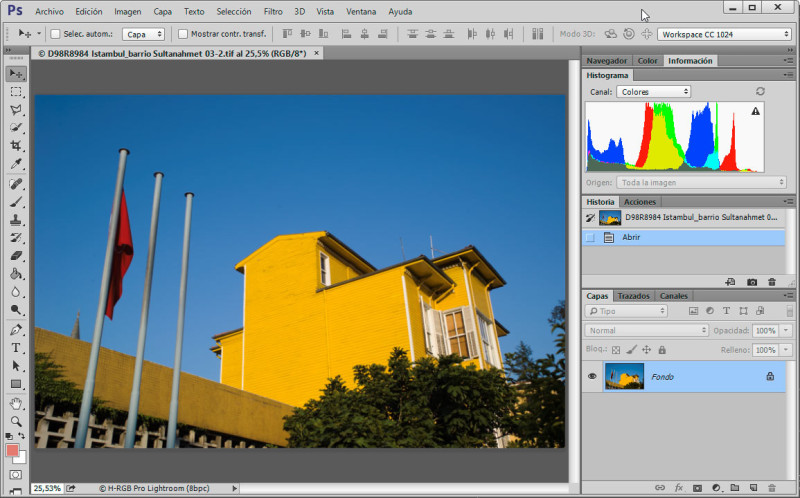Viewport: 800px width, 498px height.
Task: Click the red foreground color swatch
Action: [x=14, y=451]
